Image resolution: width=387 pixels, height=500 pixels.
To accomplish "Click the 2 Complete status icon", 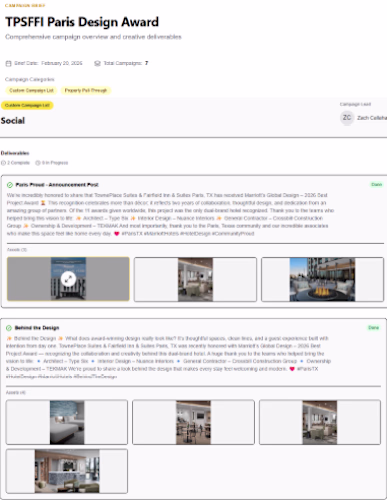I will tap(3, 163).
